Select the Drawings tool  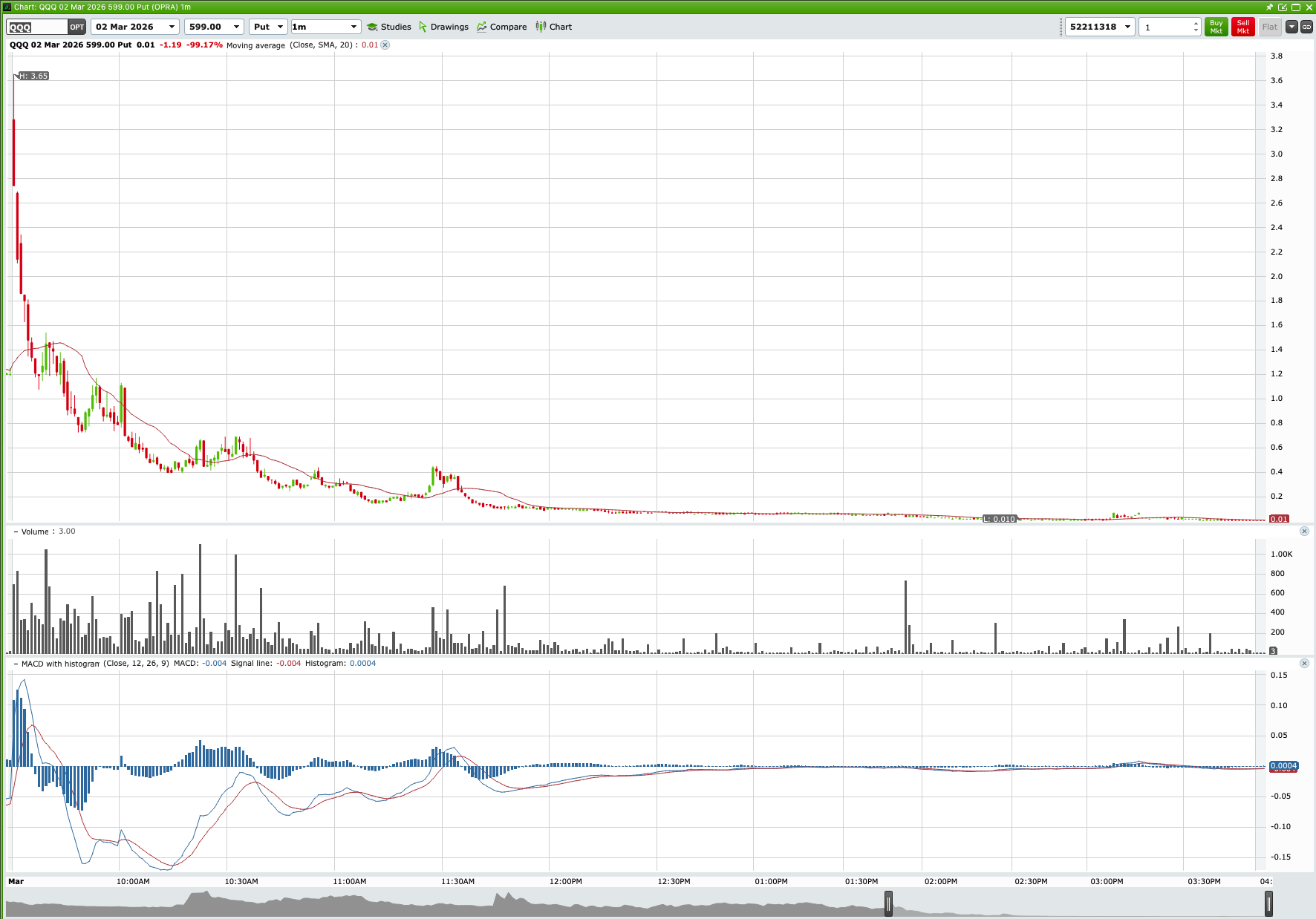(x=444, y=27)
